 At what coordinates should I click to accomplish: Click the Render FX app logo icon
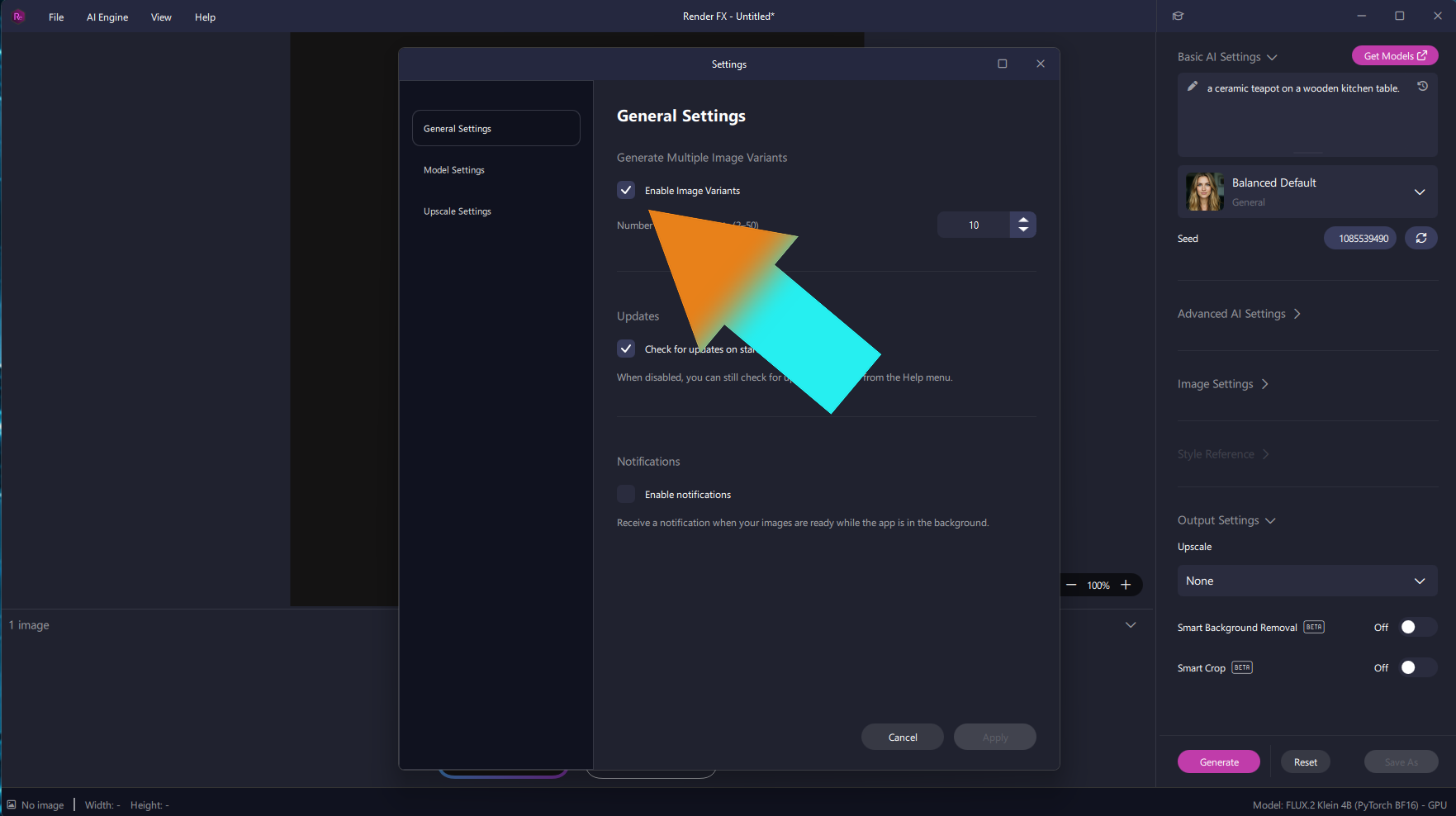18,17
